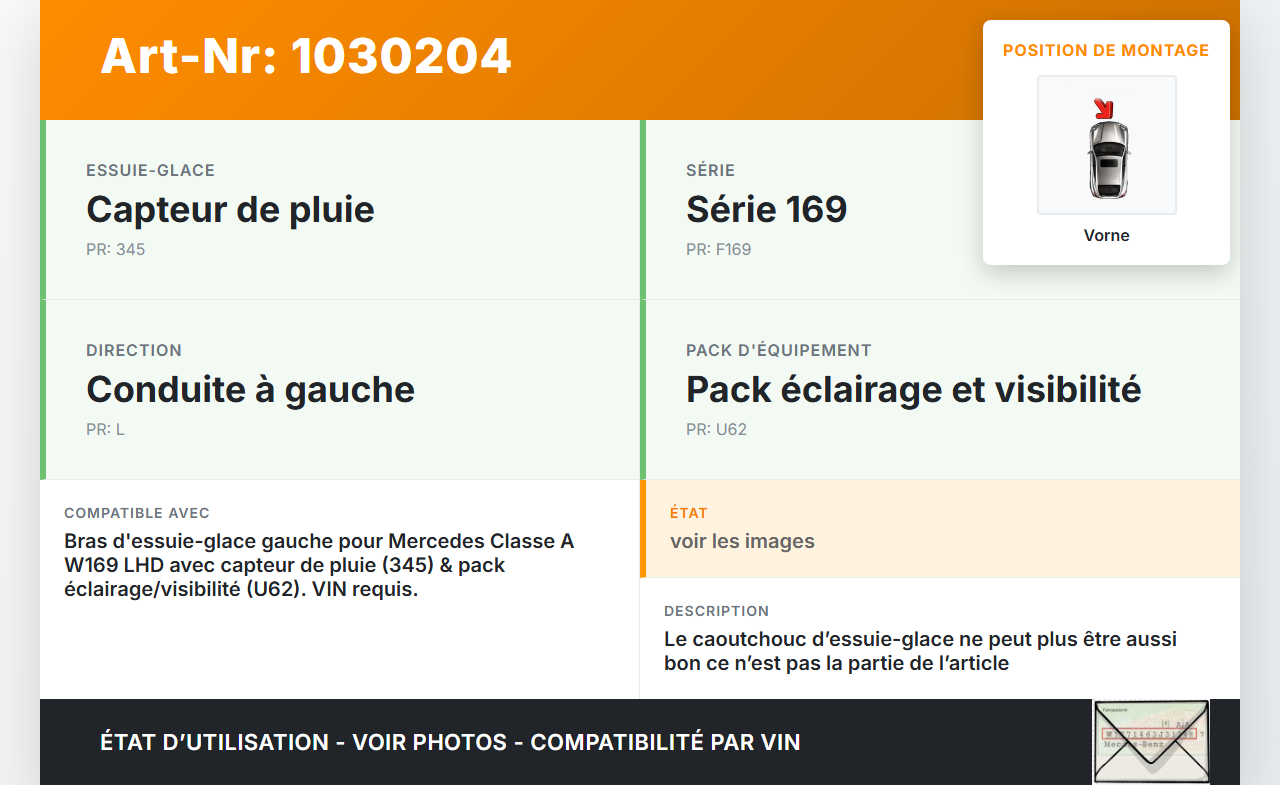Open the VIN document thumbnail
1280x786 pixels.
1150,741
